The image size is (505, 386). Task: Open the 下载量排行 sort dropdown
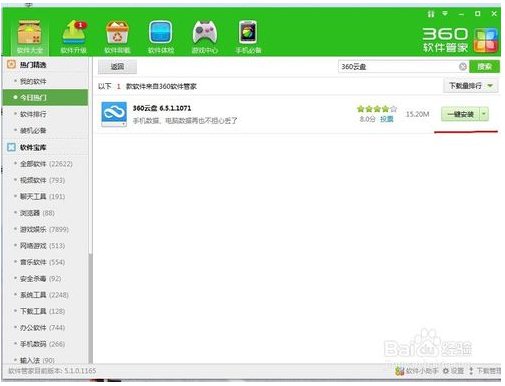coord(471,86)
